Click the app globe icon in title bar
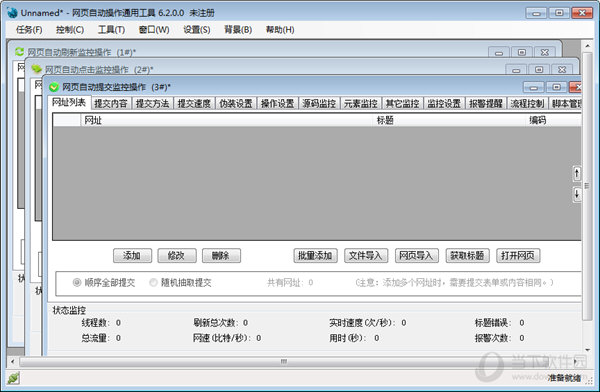This screenshot has width=600, height=392. (12, 13)
